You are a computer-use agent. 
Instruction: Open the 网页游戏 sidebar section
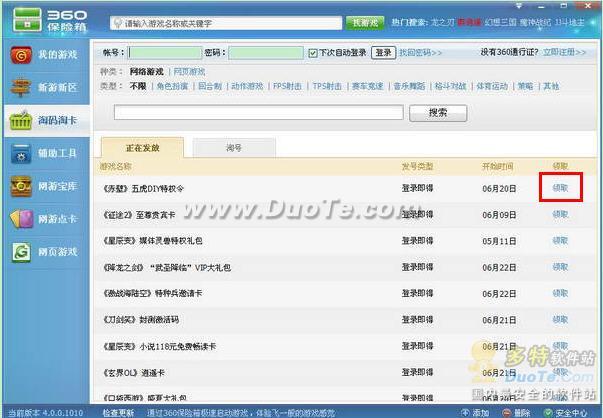tap(47, 252)
